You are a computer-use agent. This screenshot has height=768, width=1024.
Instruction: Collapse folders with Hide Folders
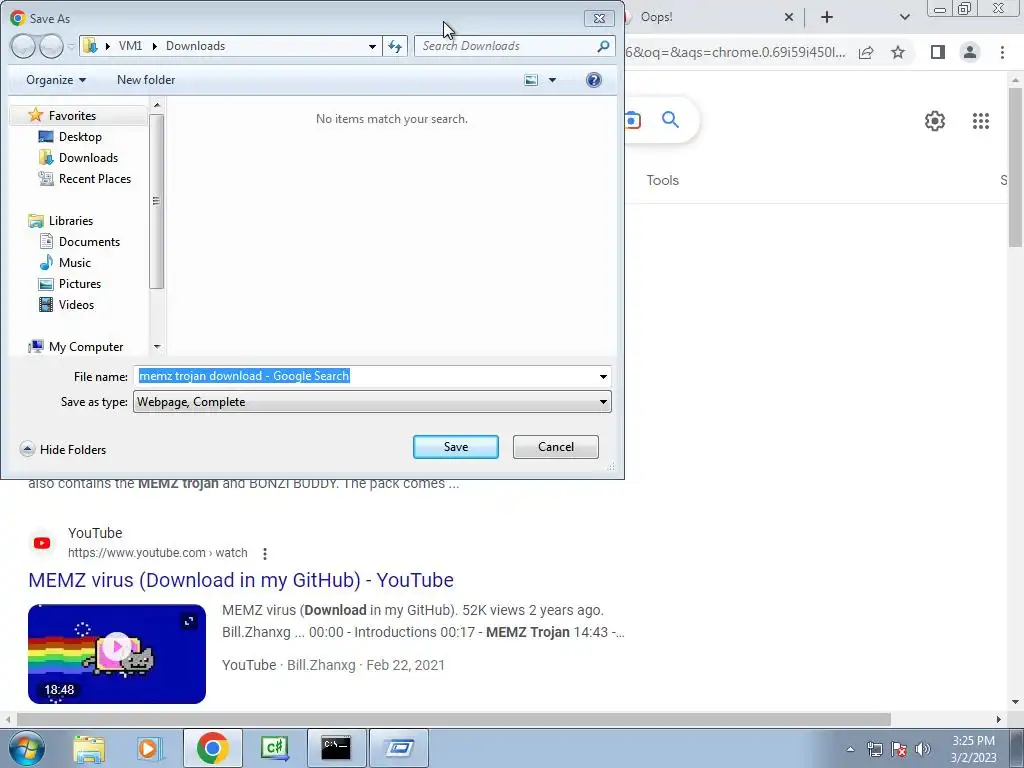[x=63, y=449]
